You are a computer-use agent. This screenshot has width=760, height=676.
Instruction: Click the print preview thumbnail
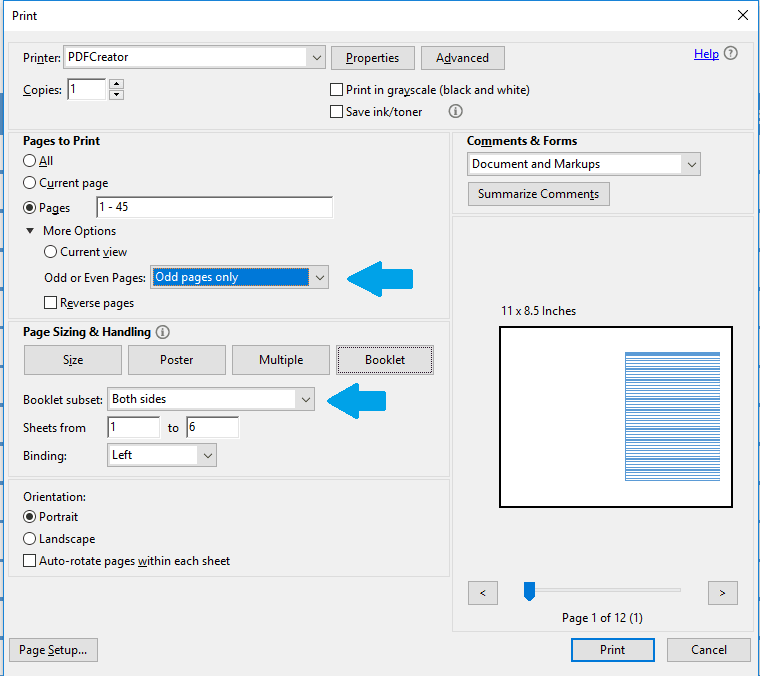pos(616,417)
